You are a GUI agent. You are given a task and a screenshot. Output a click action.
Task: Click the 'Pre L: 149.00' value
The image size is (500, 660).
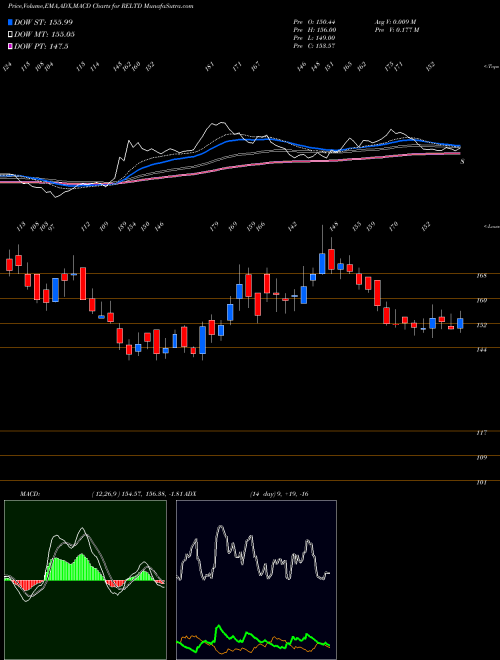pos(314,38)
